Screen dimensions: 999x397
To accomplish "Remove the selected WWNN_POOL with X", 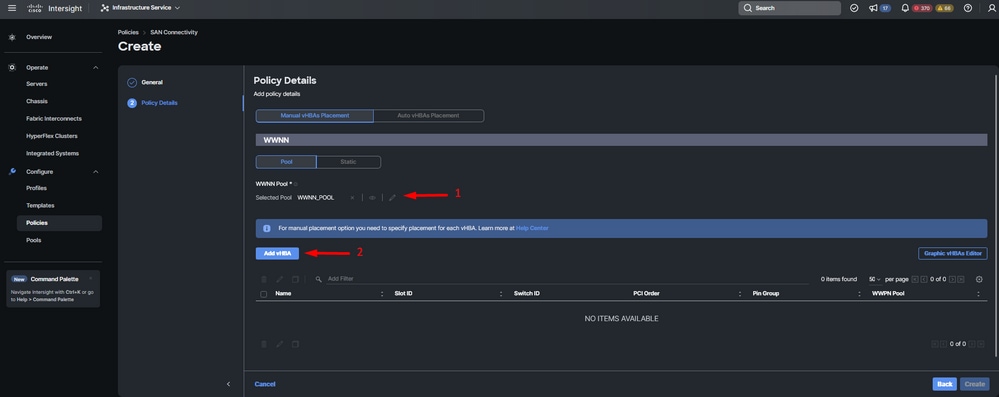I will tap(352, 198).
